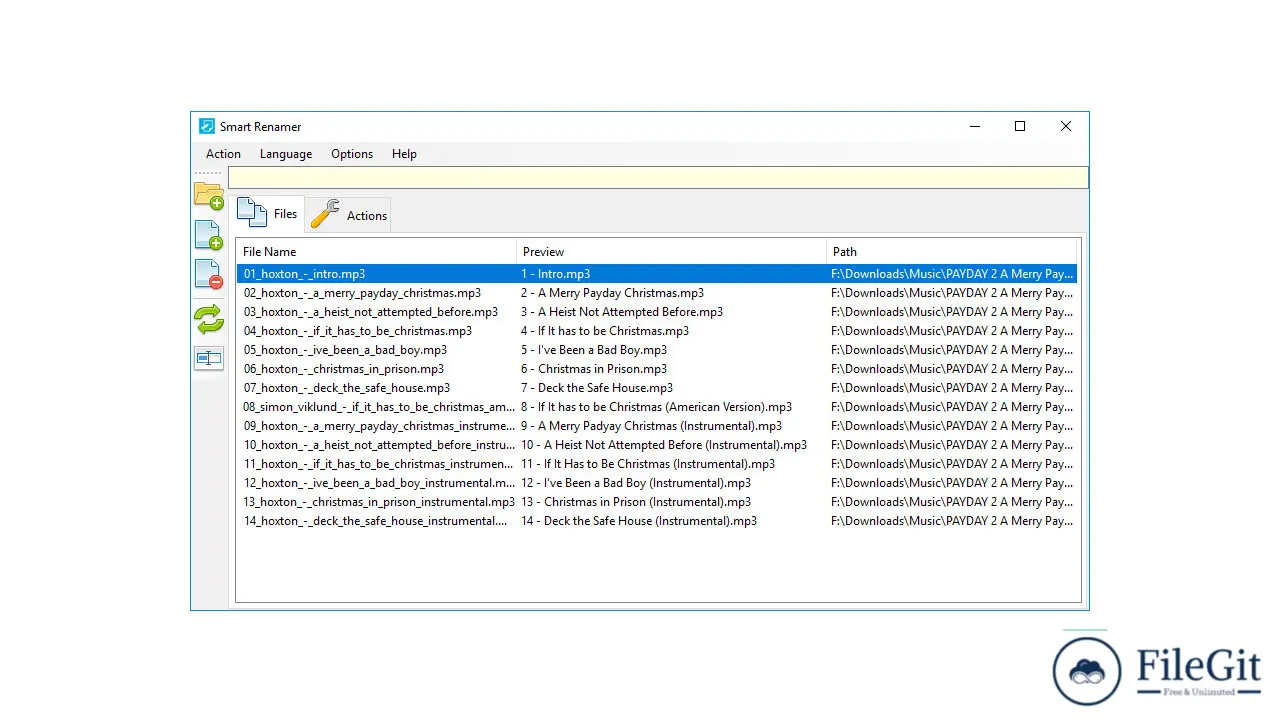Click preview '4 - If It has to be Christmas.mp3'
Image resolution: width=1280 pixels, height=720 pixels.
604,331
